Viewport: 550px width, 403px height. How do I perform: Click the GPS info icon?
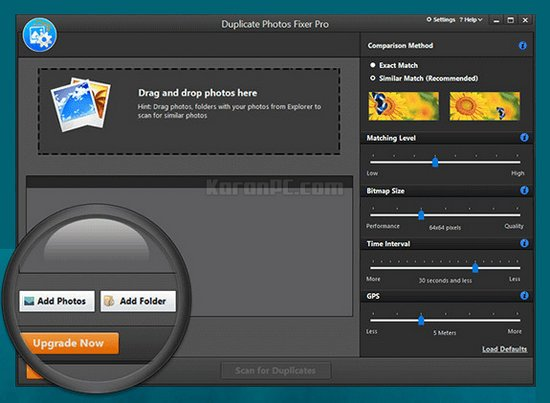point(524,296)
